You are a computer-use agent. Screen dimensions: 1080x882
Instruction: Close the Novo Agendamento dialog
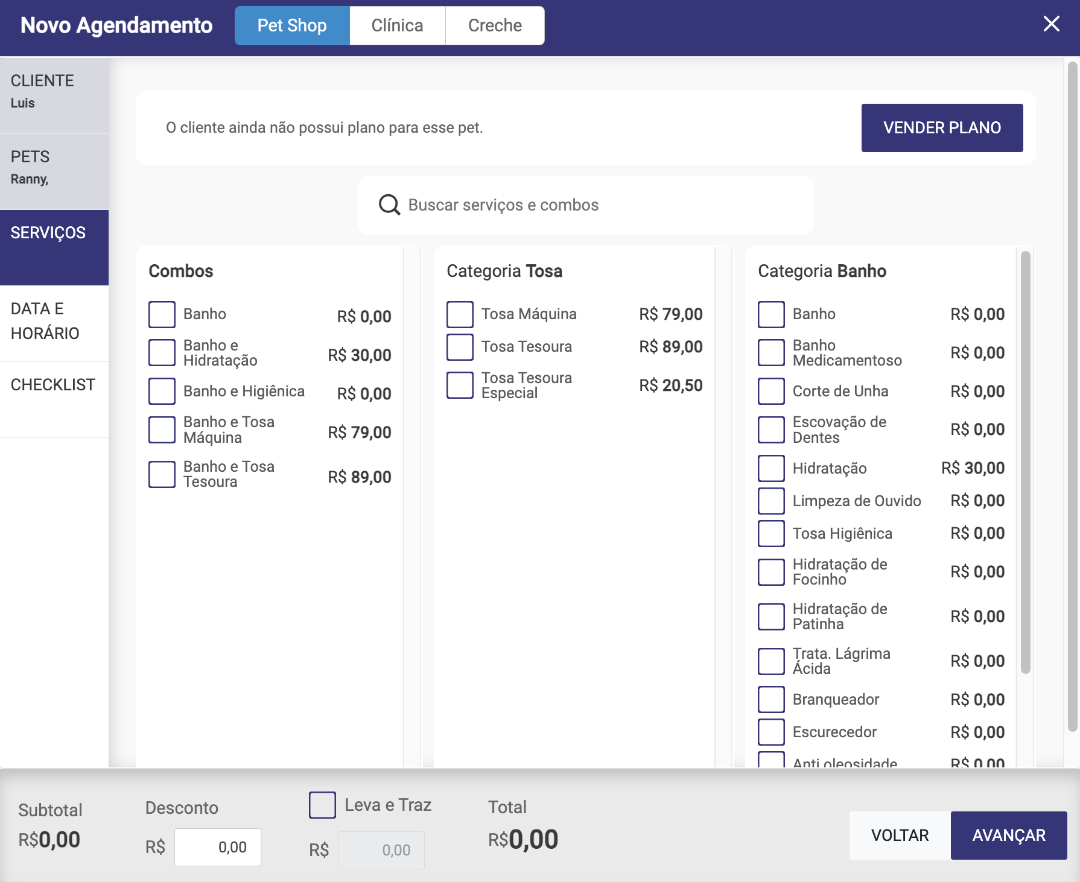pyautogui.click(x=1051, y=25)
